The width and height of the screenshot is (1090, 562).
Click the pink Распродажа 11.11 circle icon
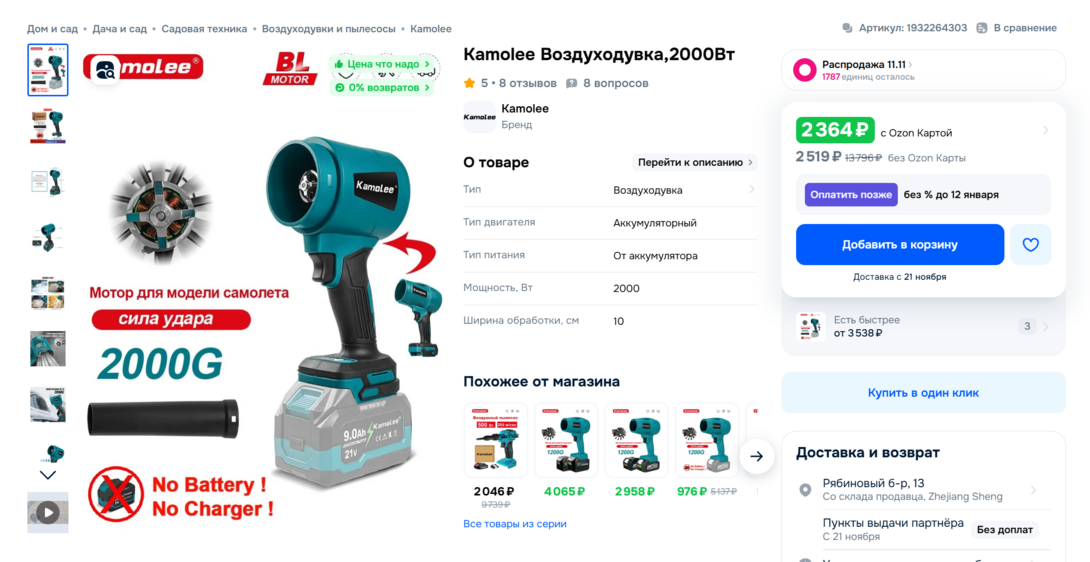pyautogui.click(x=805, y=70)
